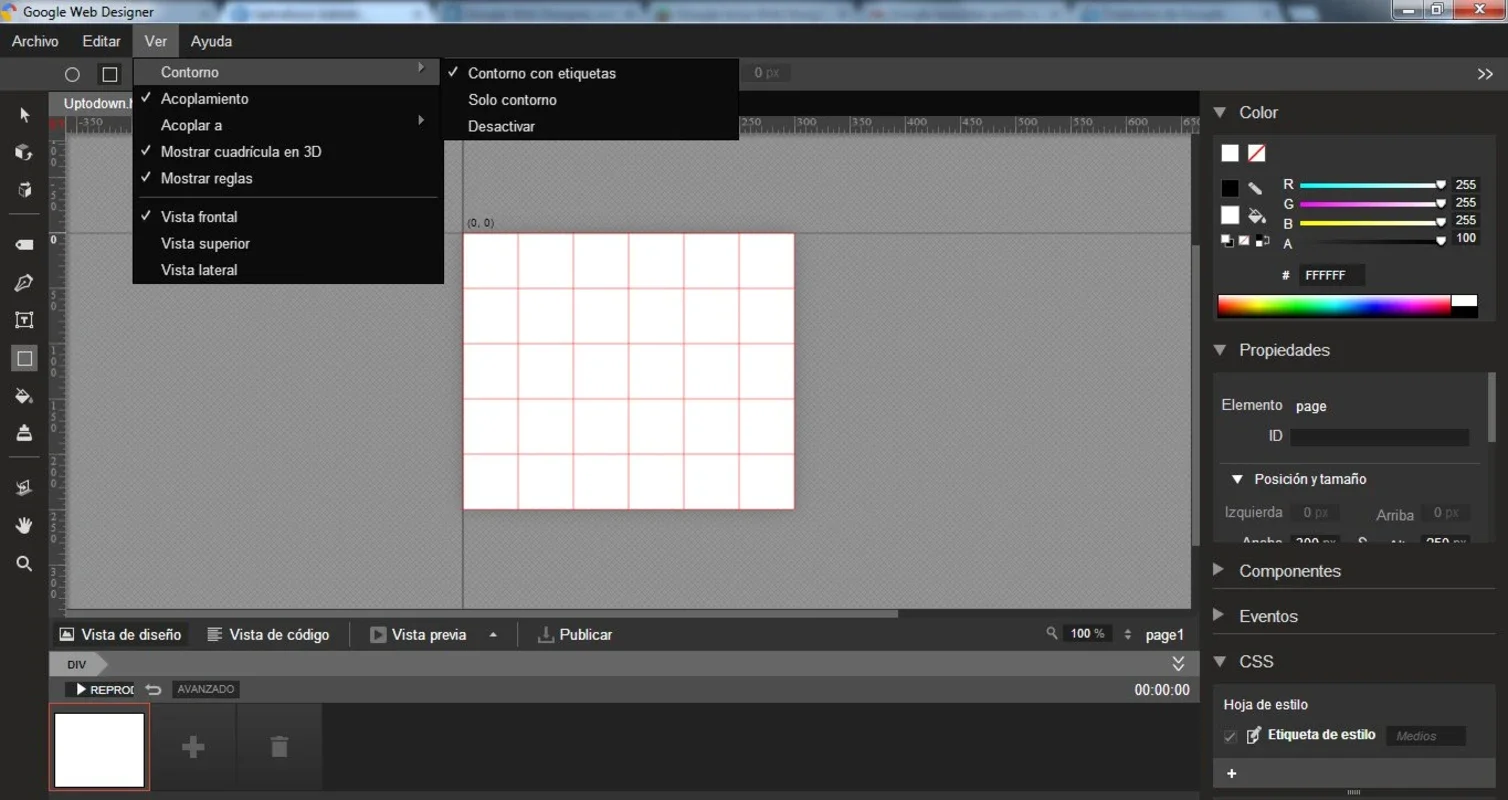
Task: Select the arrow Selection tool
Action: [x=24, y=115]
